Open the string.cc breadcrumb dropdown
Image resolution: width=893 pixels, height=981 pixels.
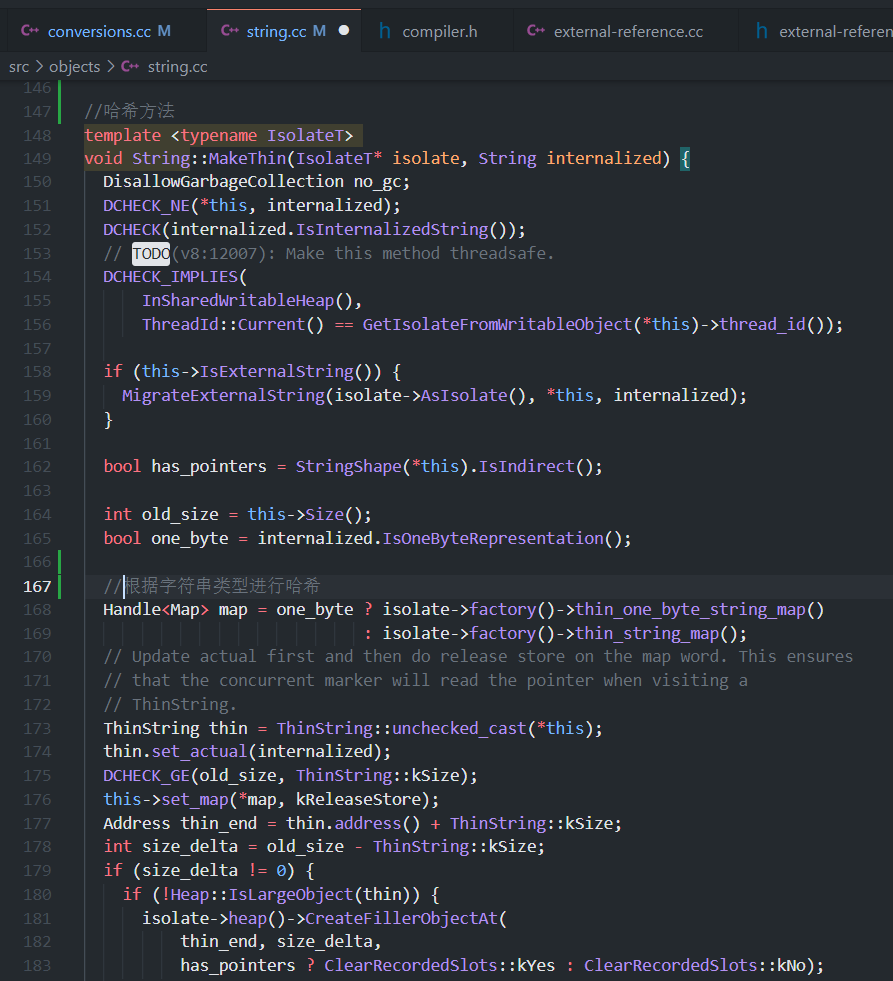tap(177, 66)
